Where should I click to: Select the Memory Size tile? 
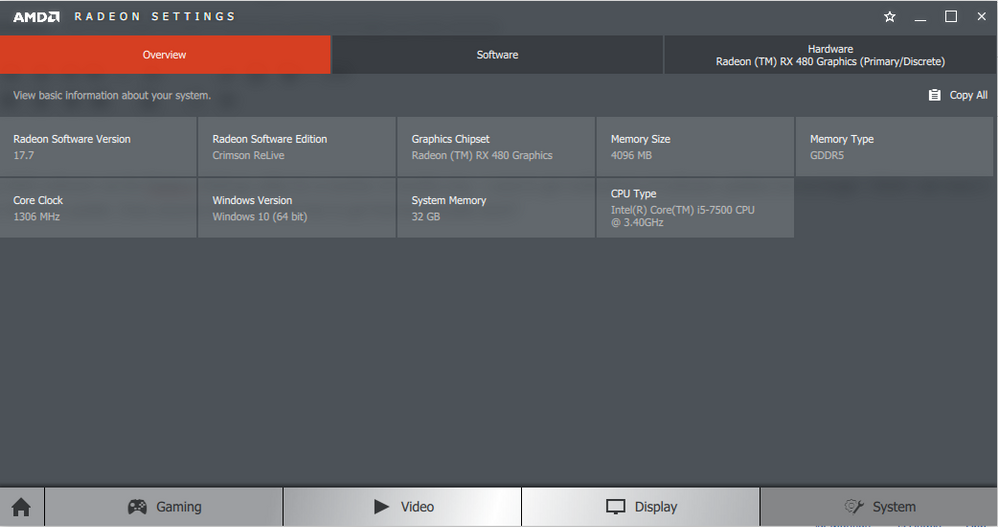pos(695,146)
